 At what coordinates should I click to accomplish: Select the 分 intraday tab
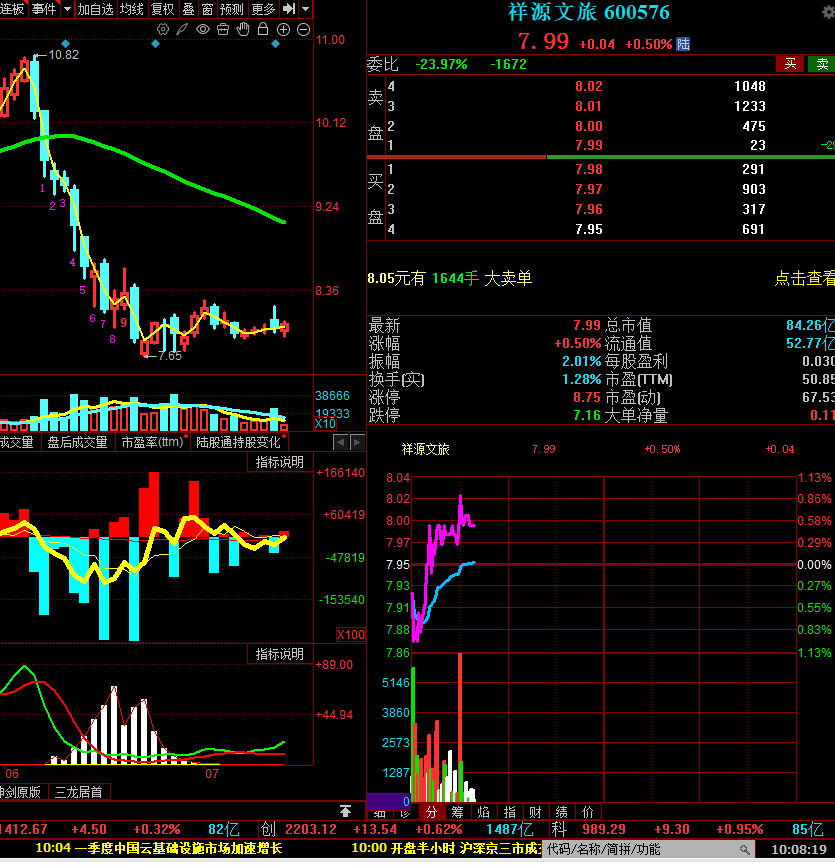pos(431,811)
